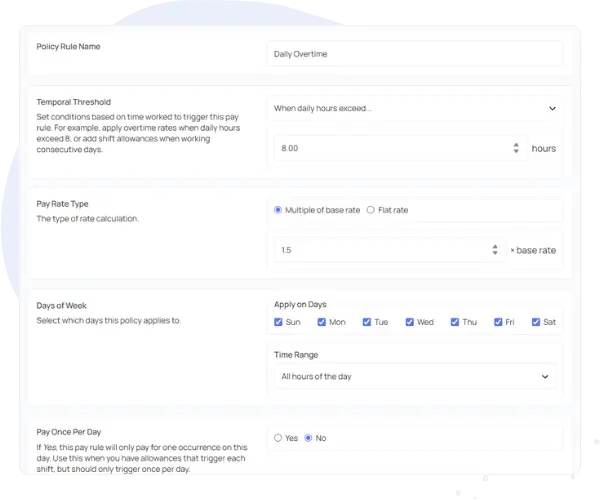Select Yes for Pay Once Per Day
600x500 pixels.
pyautogui.click(x=278, y=438)
